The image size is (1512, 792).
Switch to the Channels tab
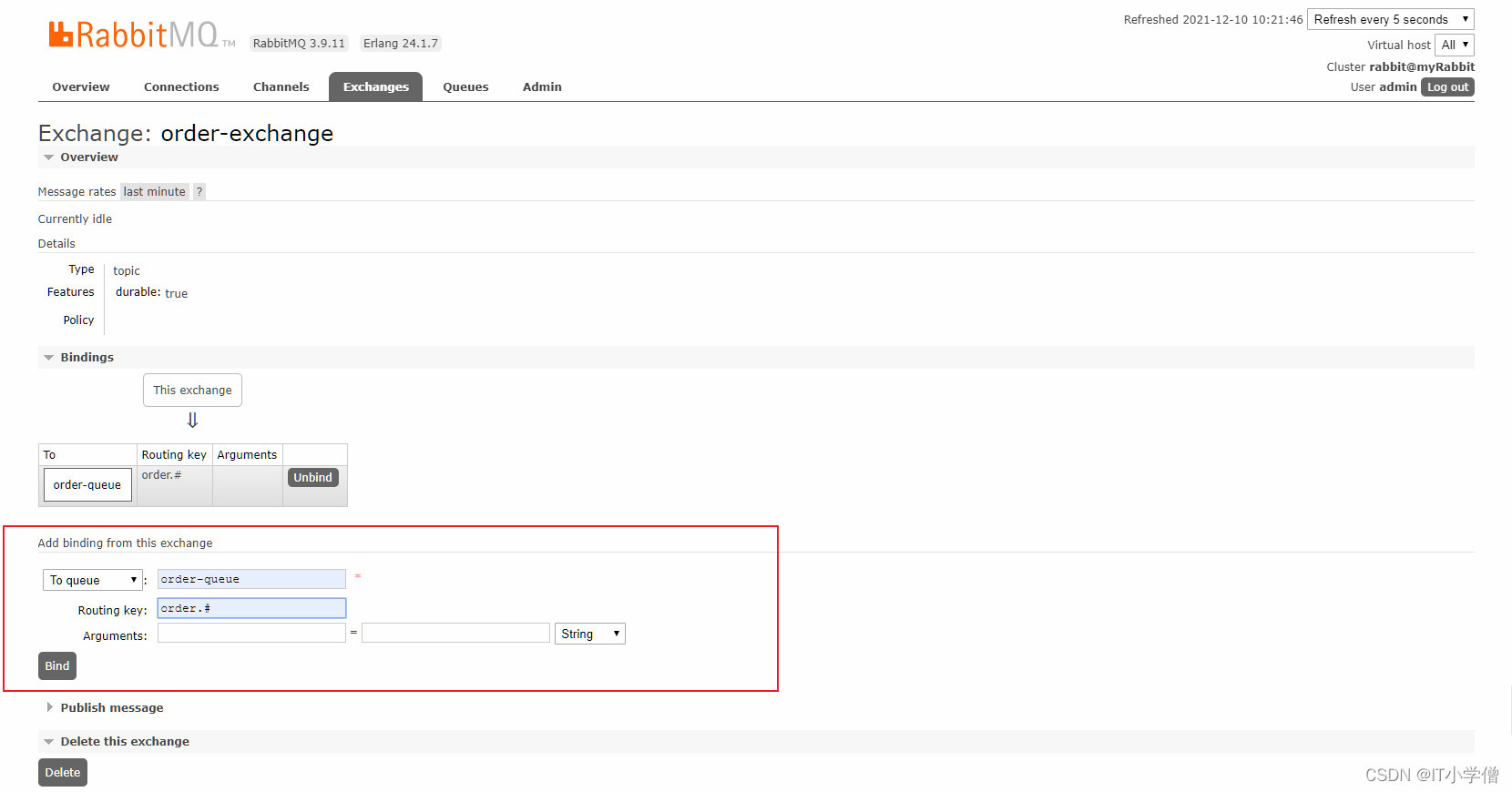(x=281, y=86)
